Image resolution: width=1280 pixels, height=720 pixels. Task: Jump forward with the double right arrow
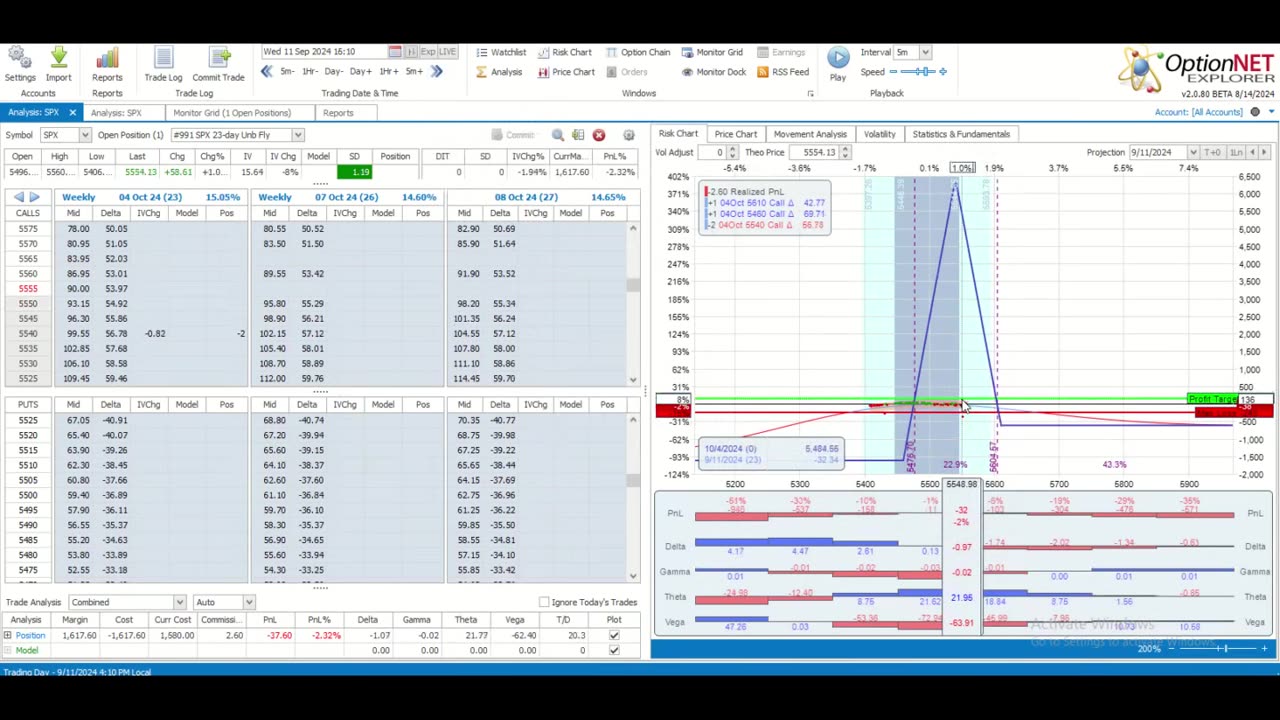click(436, 71)
